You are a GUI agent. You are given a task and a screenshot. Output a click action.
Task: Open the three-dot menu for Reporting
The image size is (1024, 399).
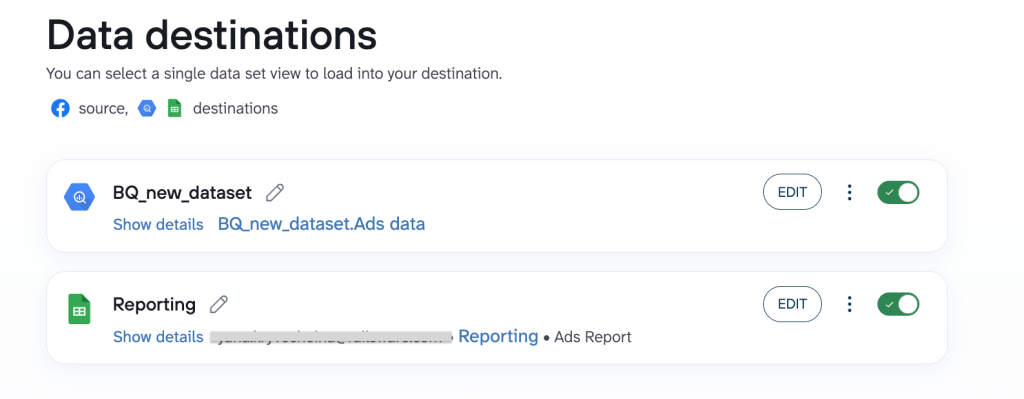(x=849, y=304)
